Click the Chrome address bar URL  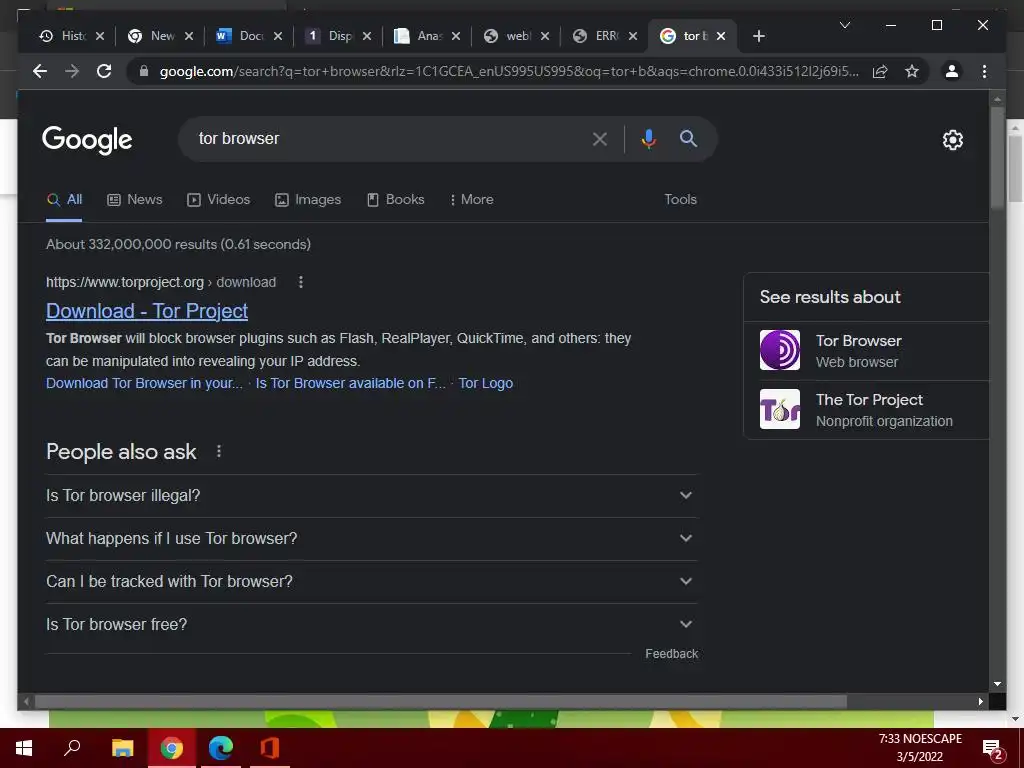click(509, 71)
